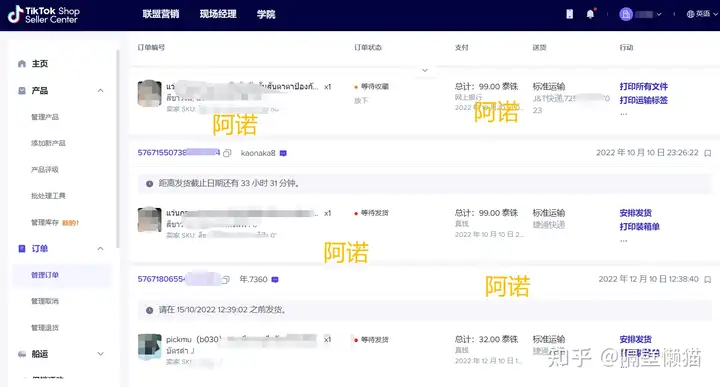Click the 订单状态 column header
The height and width of the screenshot is (387, 720).
[x=368, y=47]
